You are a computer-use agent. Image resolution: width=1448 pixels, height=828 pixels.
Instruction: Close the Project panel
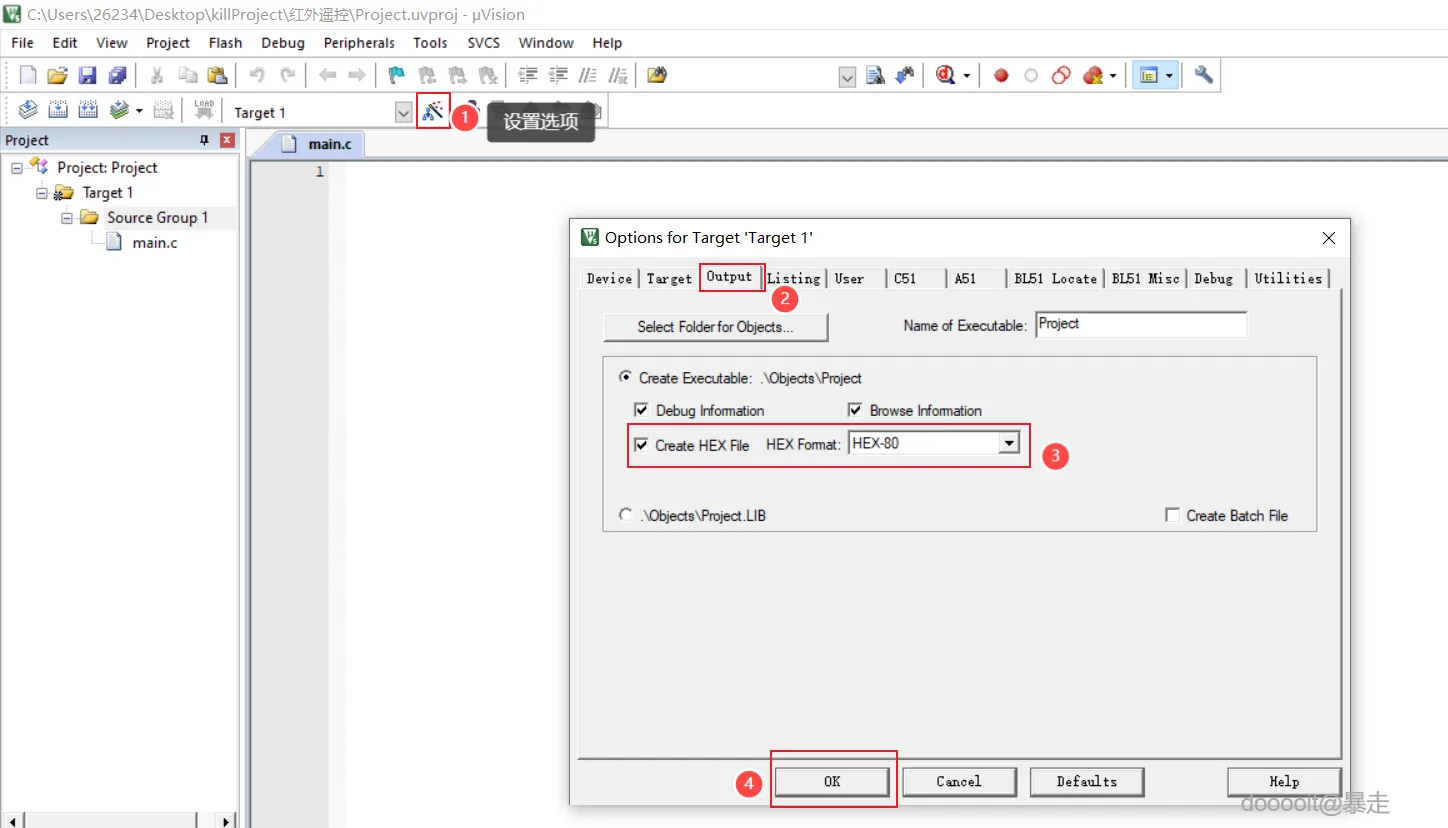point(227,140)
